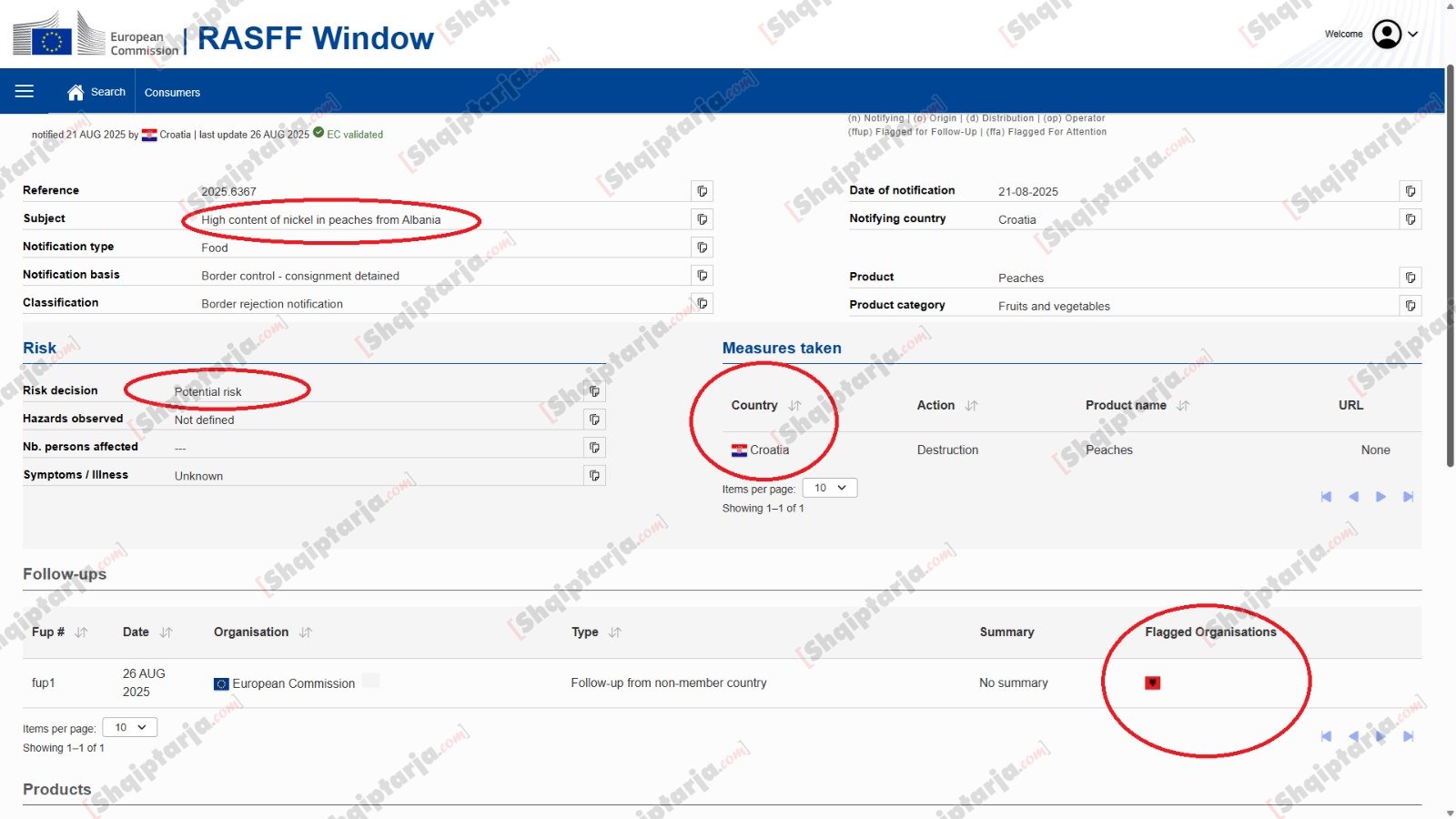Sort Follow-ups by Organisation column
This screenshot has height=819, width=1456.
[x=306, y=632]
